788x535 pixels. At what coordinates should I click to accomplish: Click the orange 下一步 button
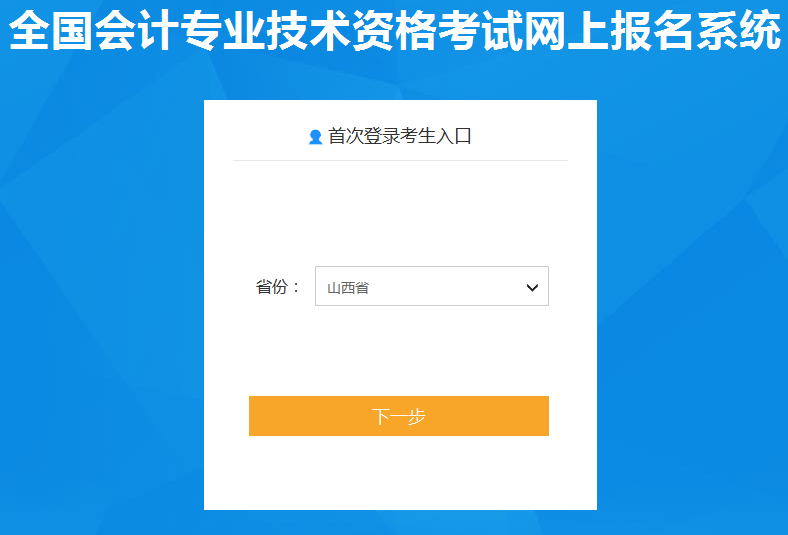[399, 415]
